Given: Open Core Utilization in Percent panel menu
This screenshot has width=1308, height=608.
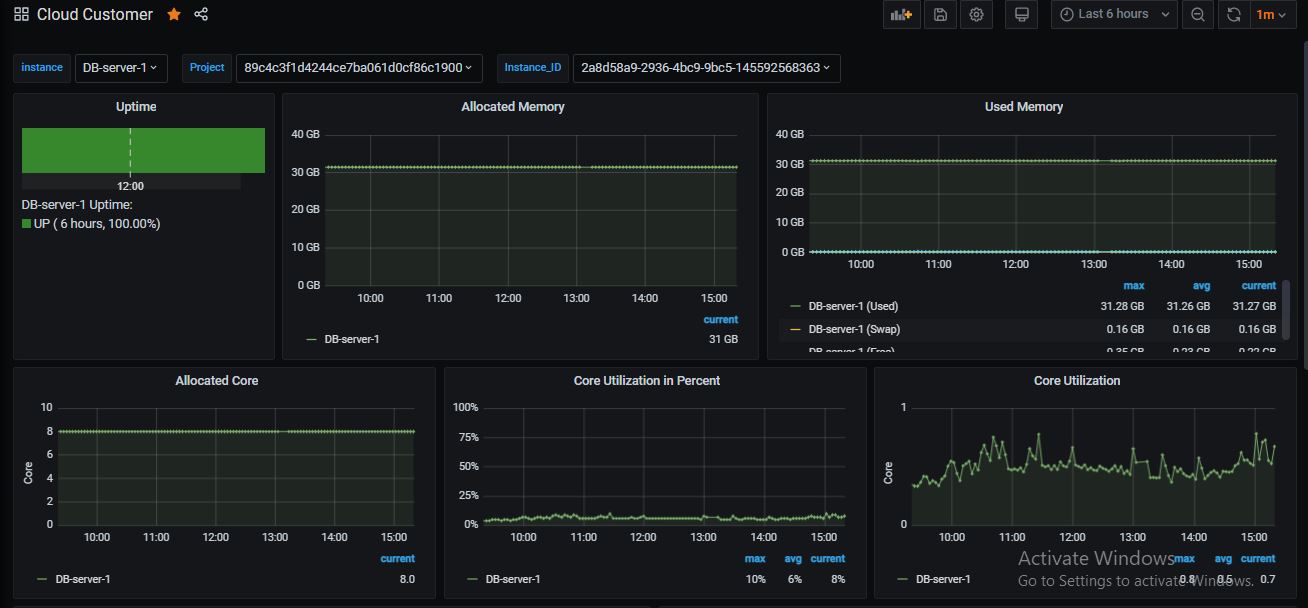Looking at the screenshot, I should (x=647, y=381).
